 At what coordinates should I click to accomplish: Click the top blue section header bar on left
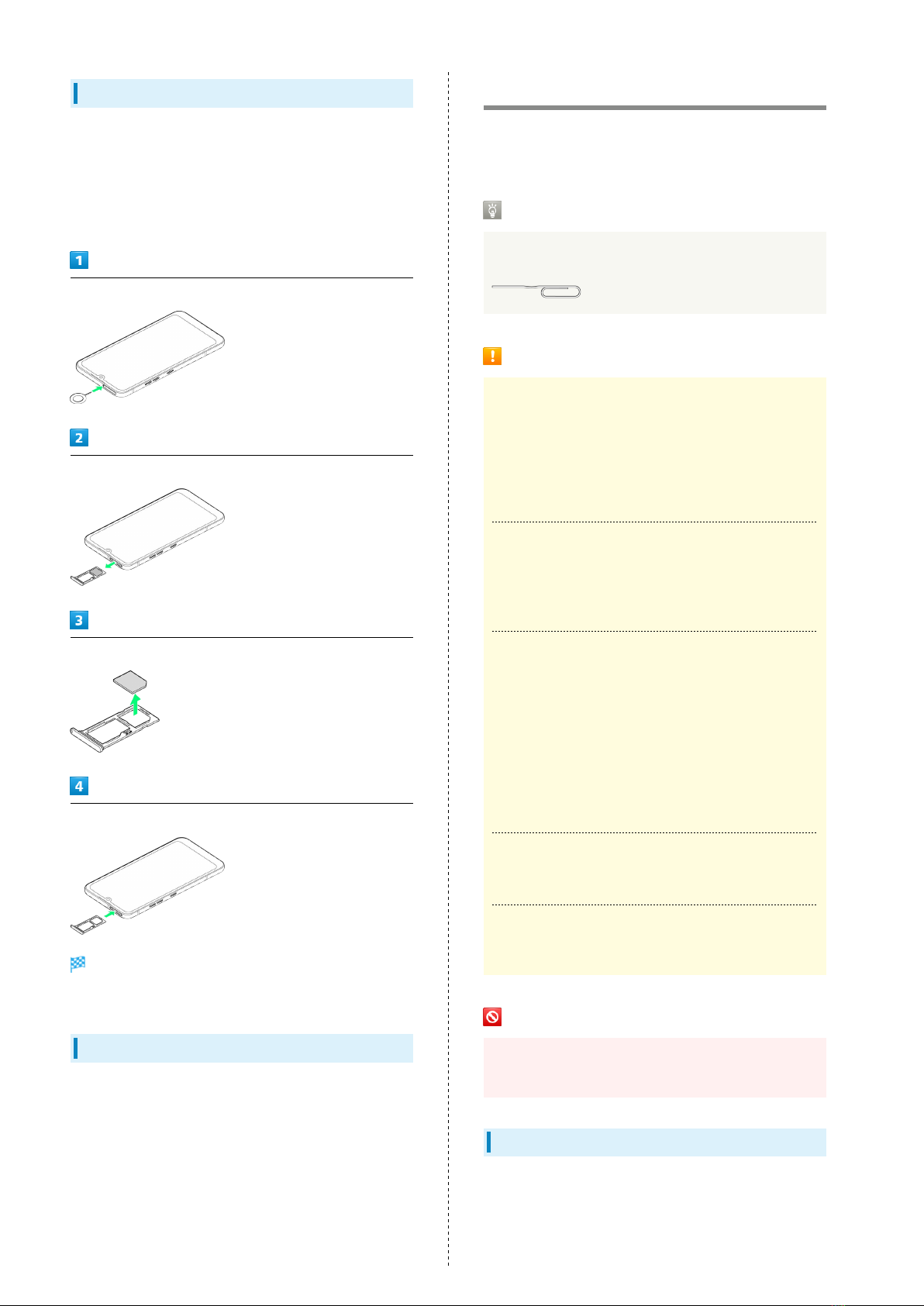tap(242, 93)
